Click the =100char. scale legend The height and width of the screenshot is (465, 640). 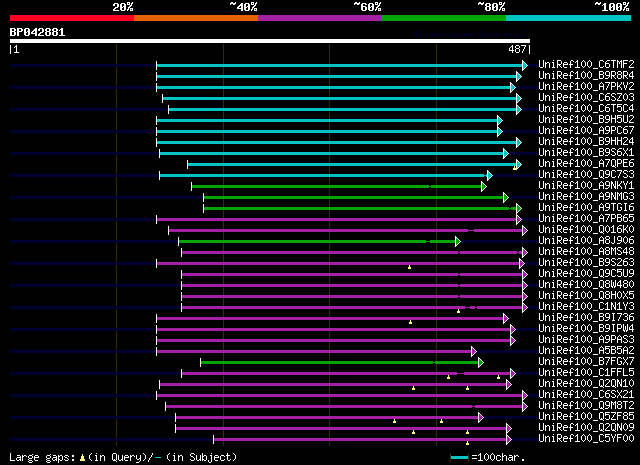pos(488,457)
